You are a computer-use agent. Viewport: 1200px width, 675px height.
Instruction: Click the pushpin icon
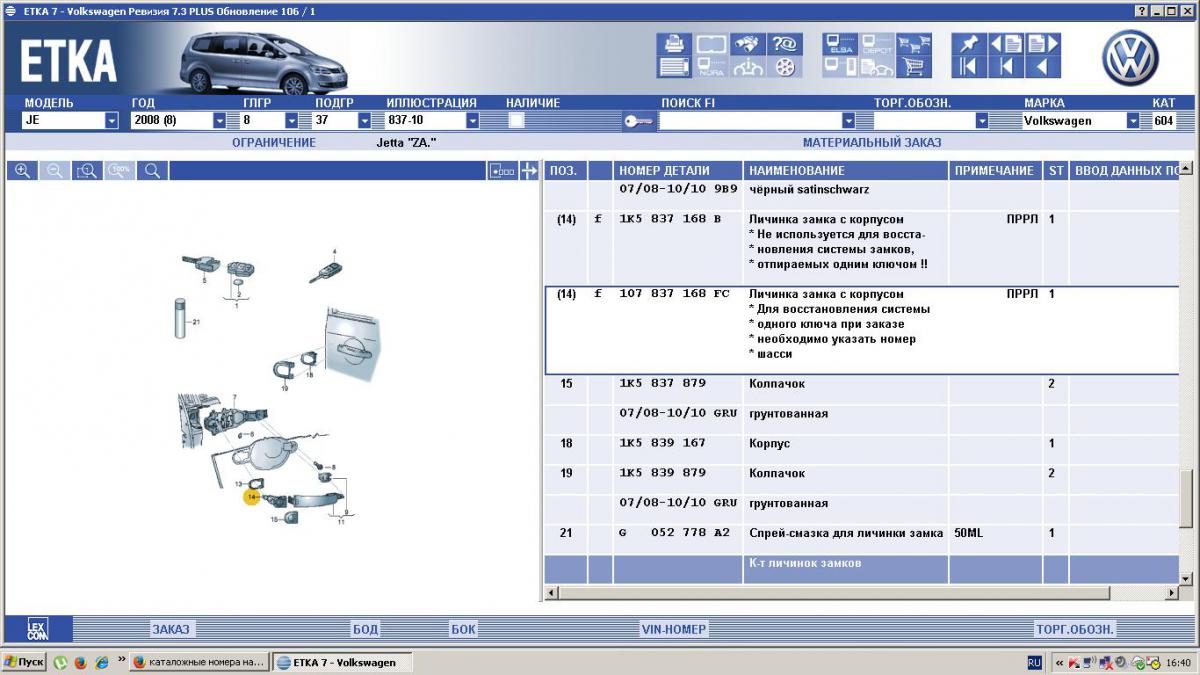click(968, 44)
